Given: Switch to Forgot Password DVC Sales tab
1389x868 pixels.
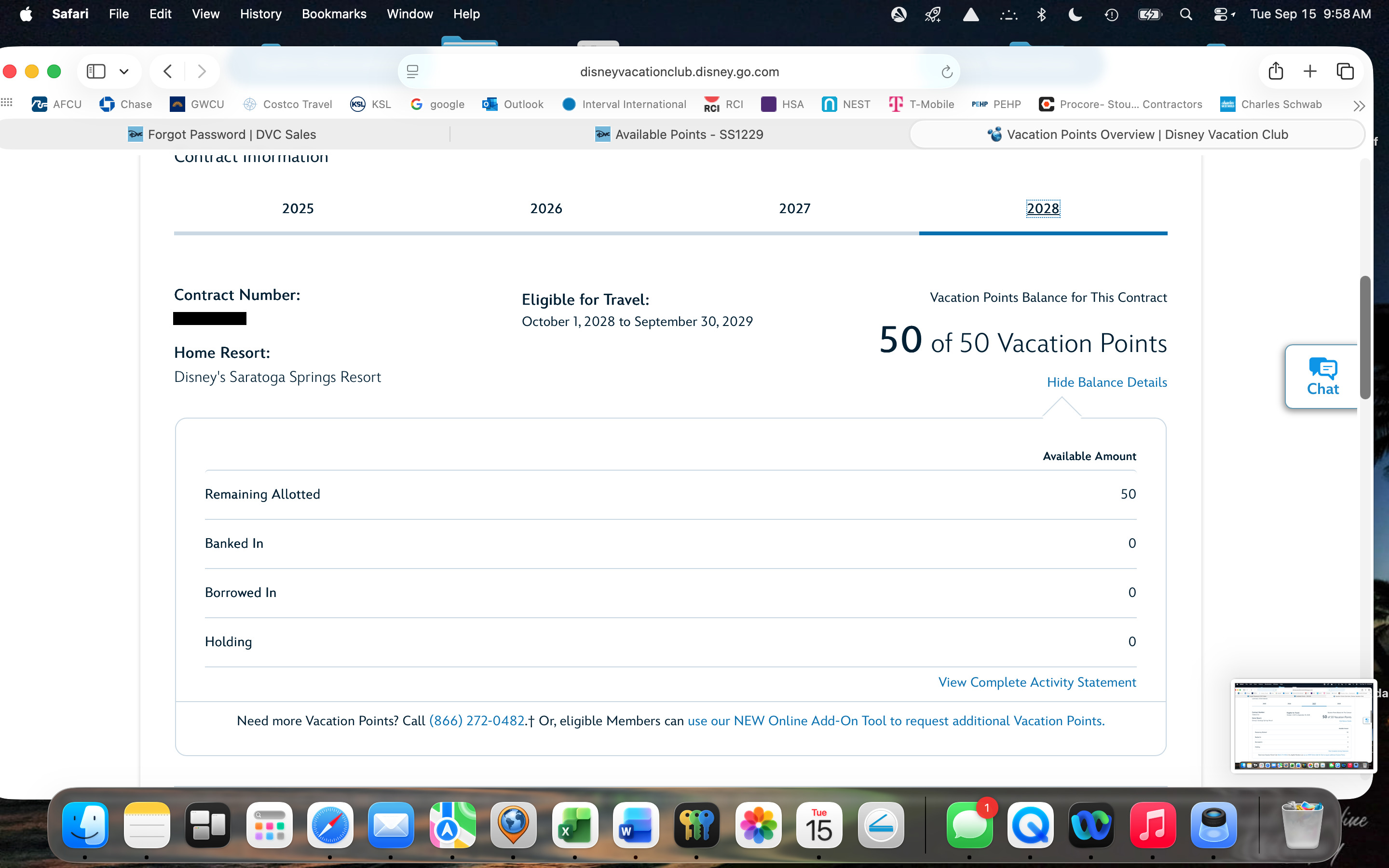Looking at the screenshot, I should (x=221, y=135).
